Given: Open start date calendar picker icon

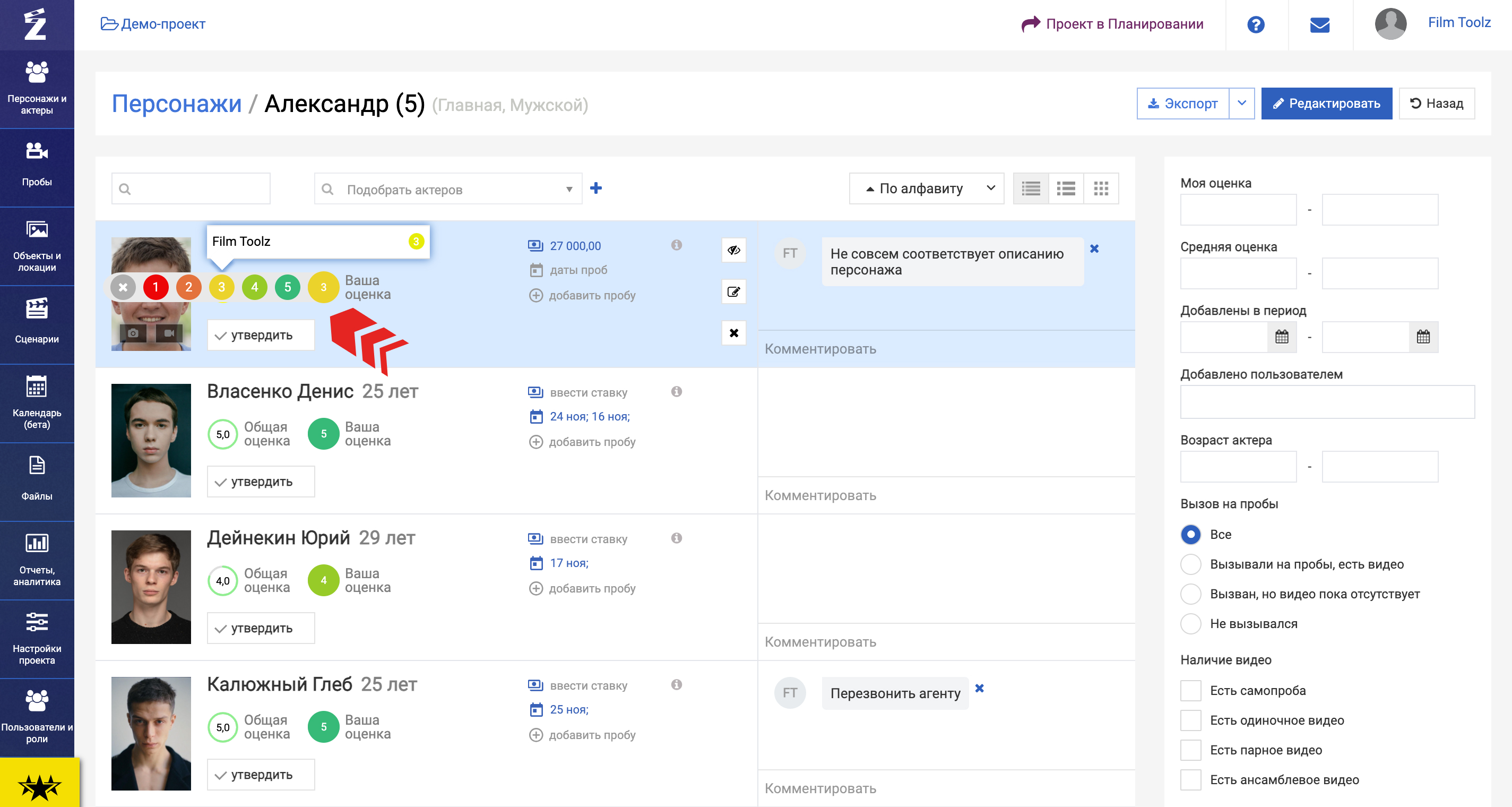Looking at the screenshot, I should pyautogui.click(x=1282, y=337).
